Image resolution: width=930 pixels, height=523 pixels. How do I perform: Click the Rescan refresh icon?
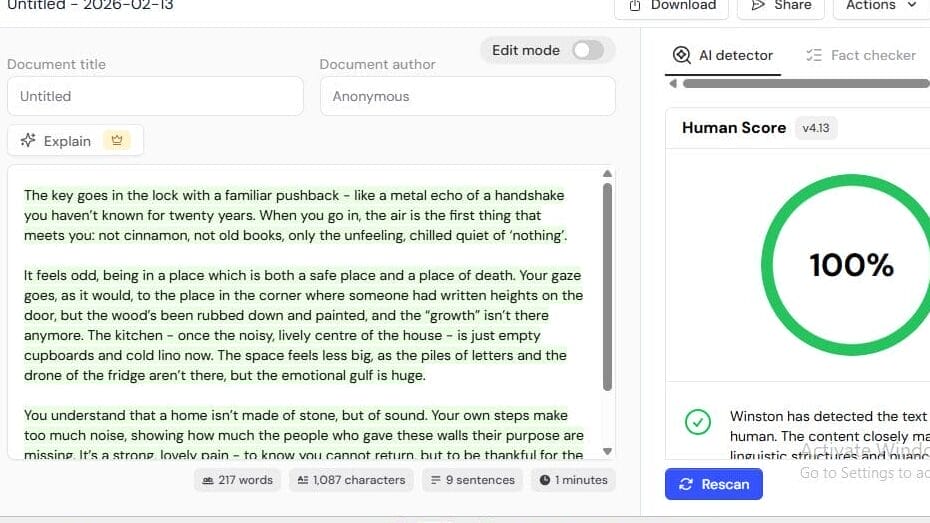686,484
